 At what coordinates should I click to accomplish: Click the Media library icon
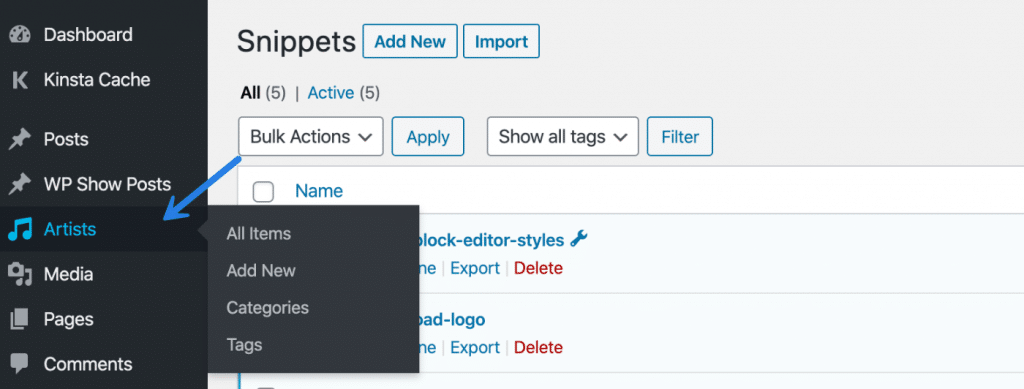pos(20,275)
